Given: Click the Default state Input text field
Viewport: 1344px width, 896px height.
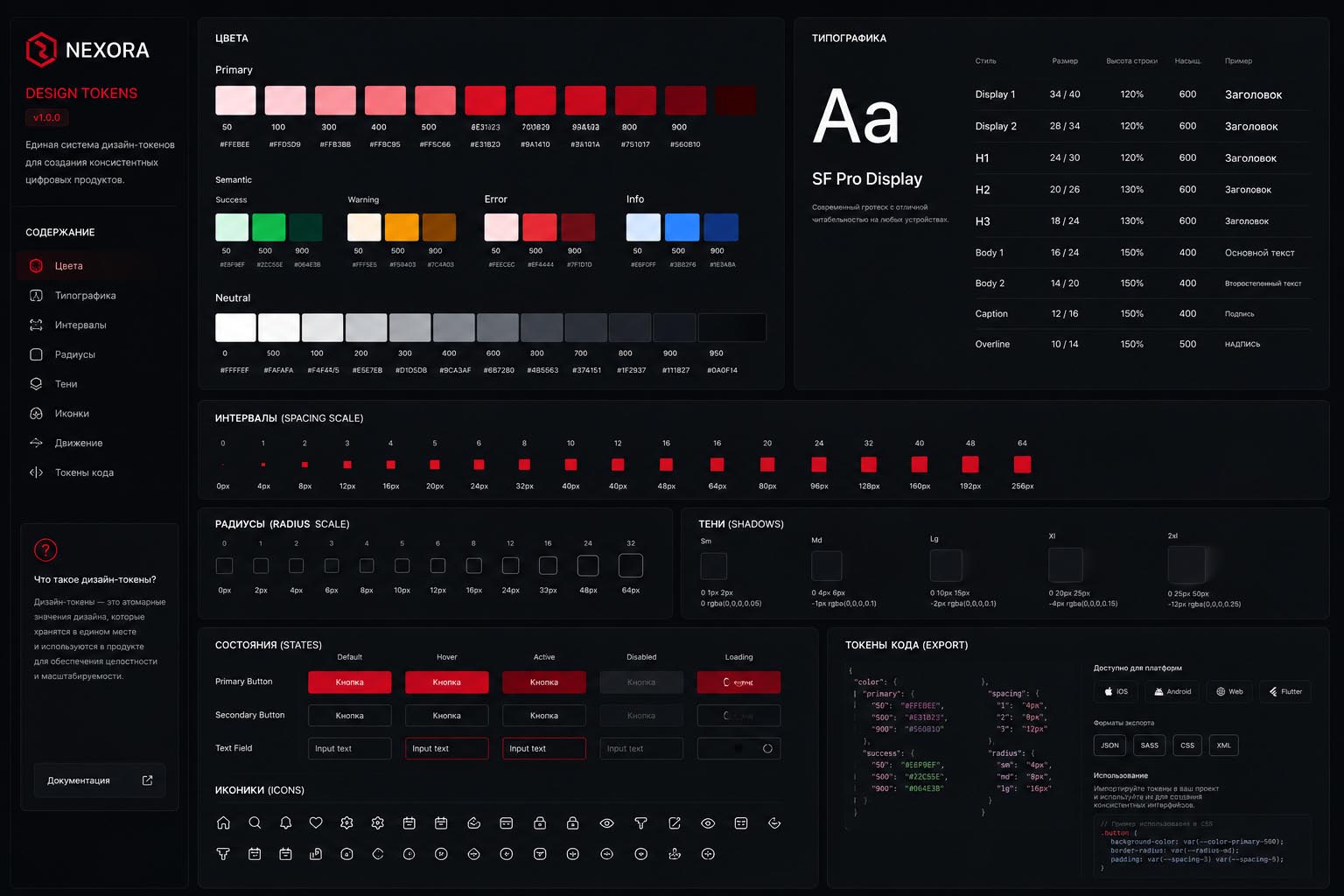Looking at the screenshot, I should coord(349,749).
